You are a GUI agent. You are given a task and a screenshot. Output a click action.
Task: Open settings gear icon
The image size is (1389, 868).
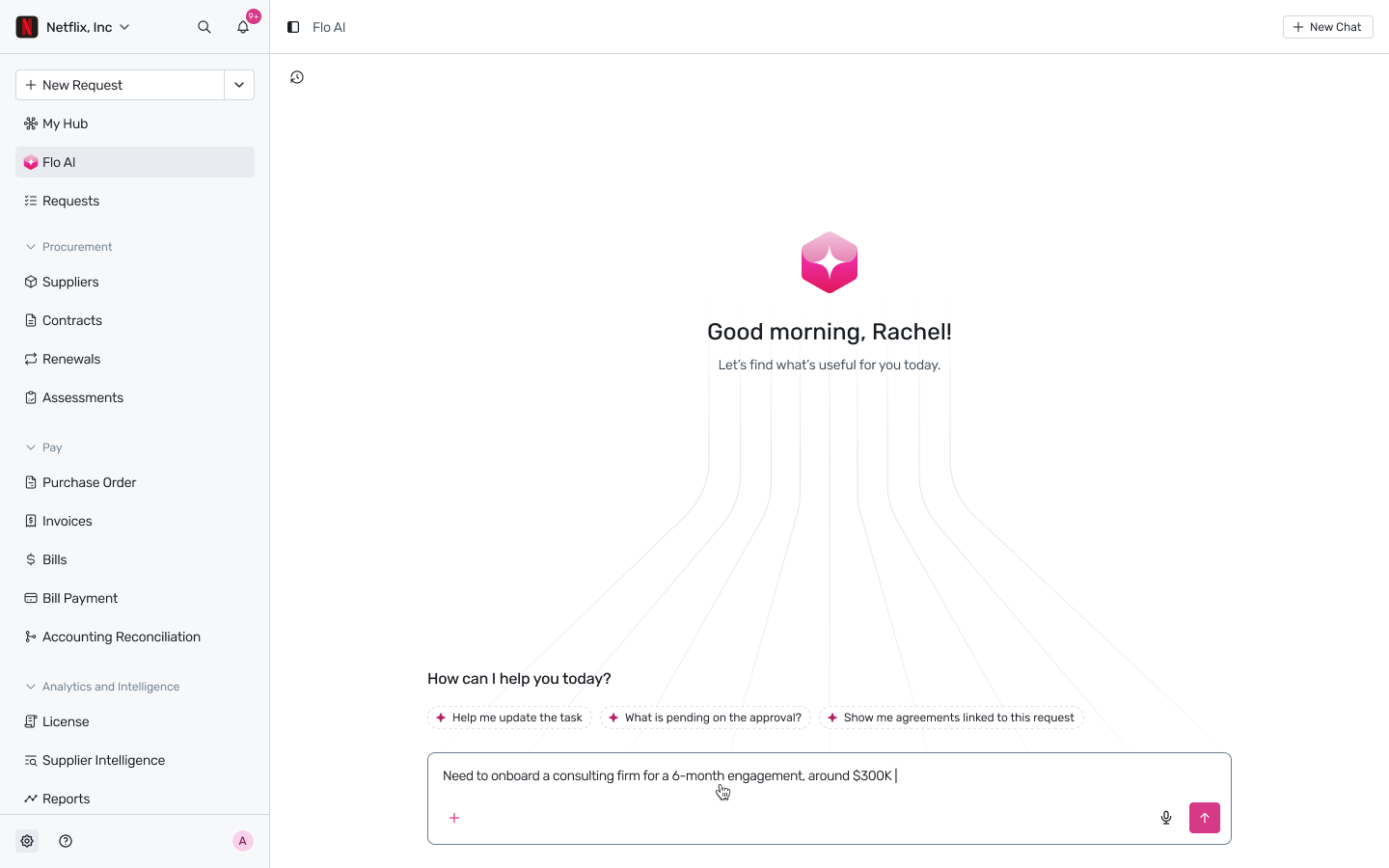tap(27, 841)
